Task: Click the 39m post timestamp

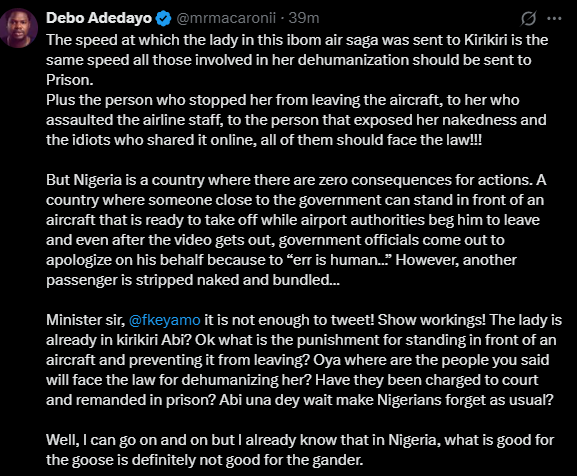Action: [x=304, y=18]
